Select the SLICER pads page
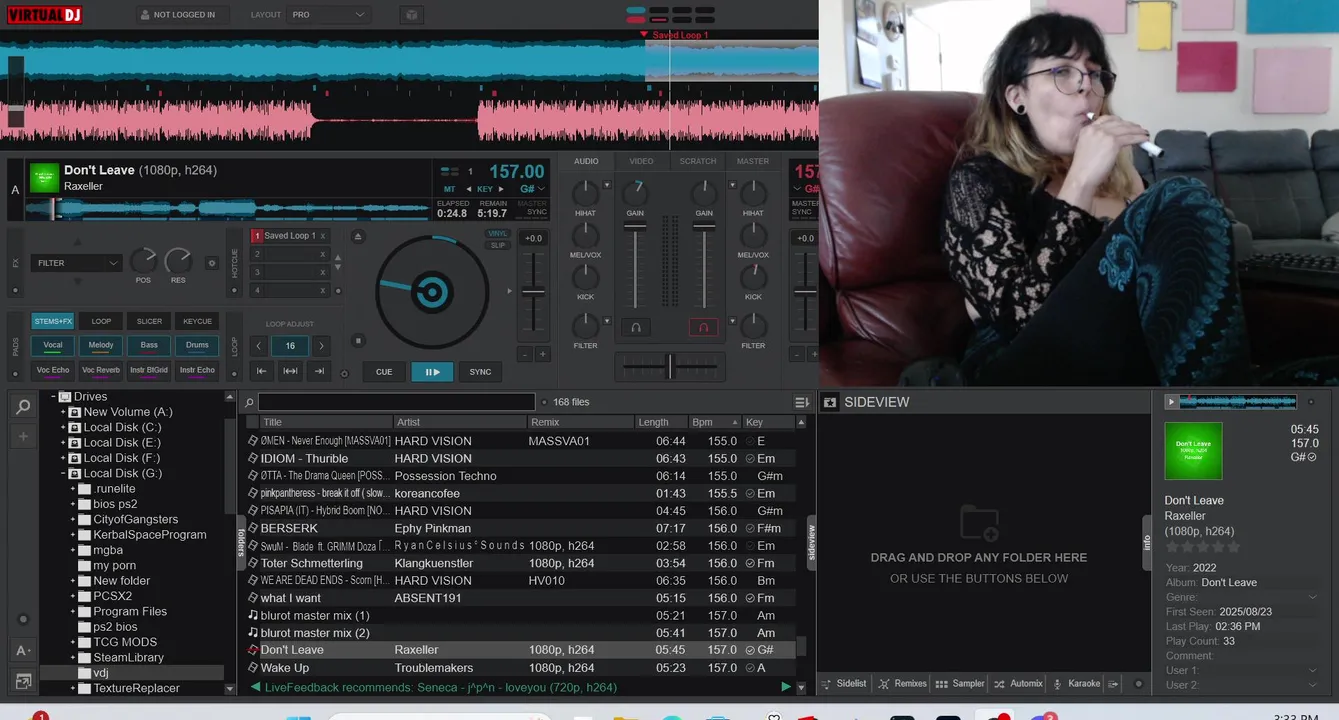 (x=149, y=321)
